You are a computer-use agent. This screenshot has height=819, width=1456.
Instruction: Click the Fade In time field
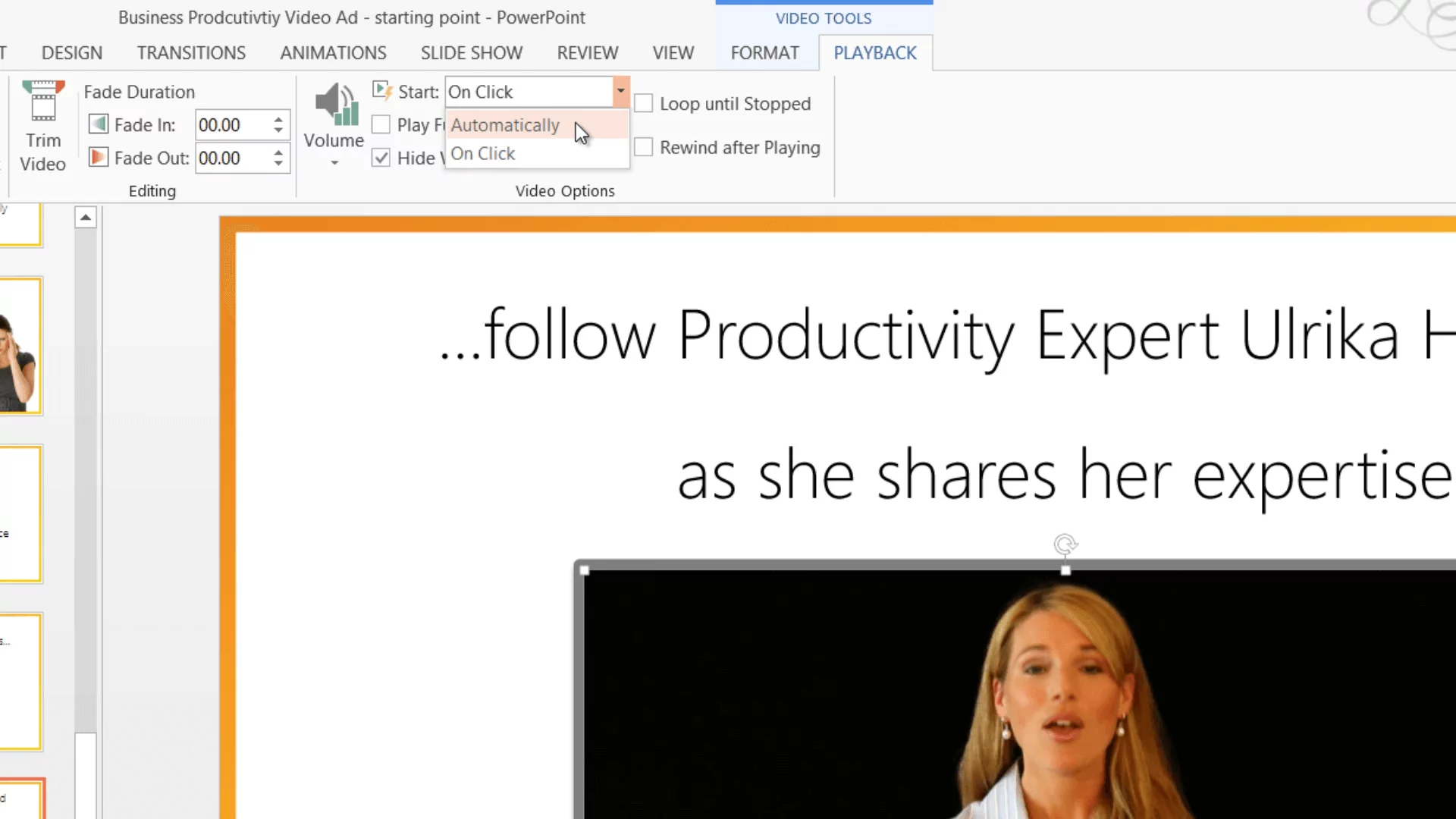231,124
